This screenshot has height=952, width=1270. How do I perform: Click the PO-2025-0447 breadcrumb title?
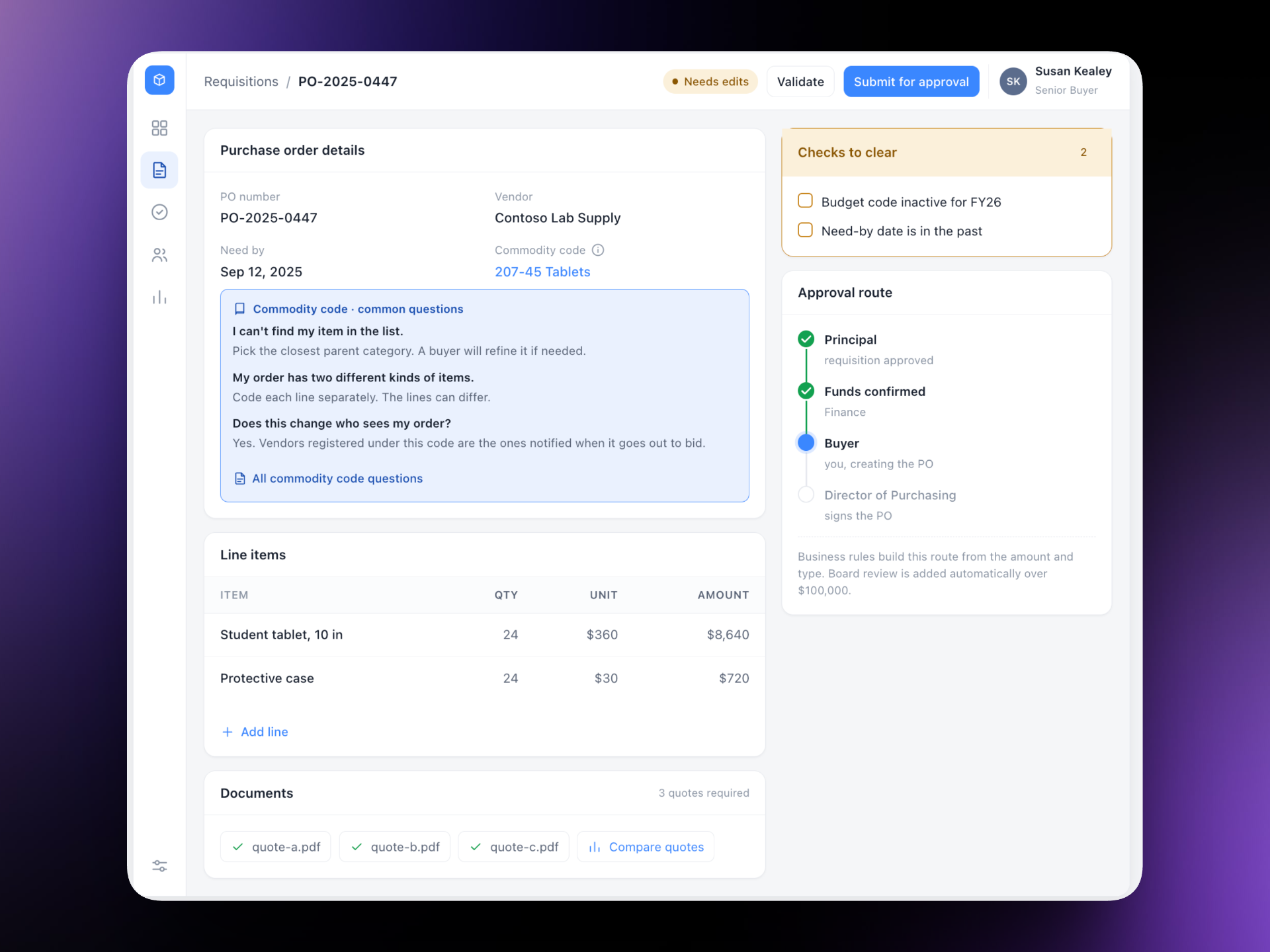pos(347,81)
